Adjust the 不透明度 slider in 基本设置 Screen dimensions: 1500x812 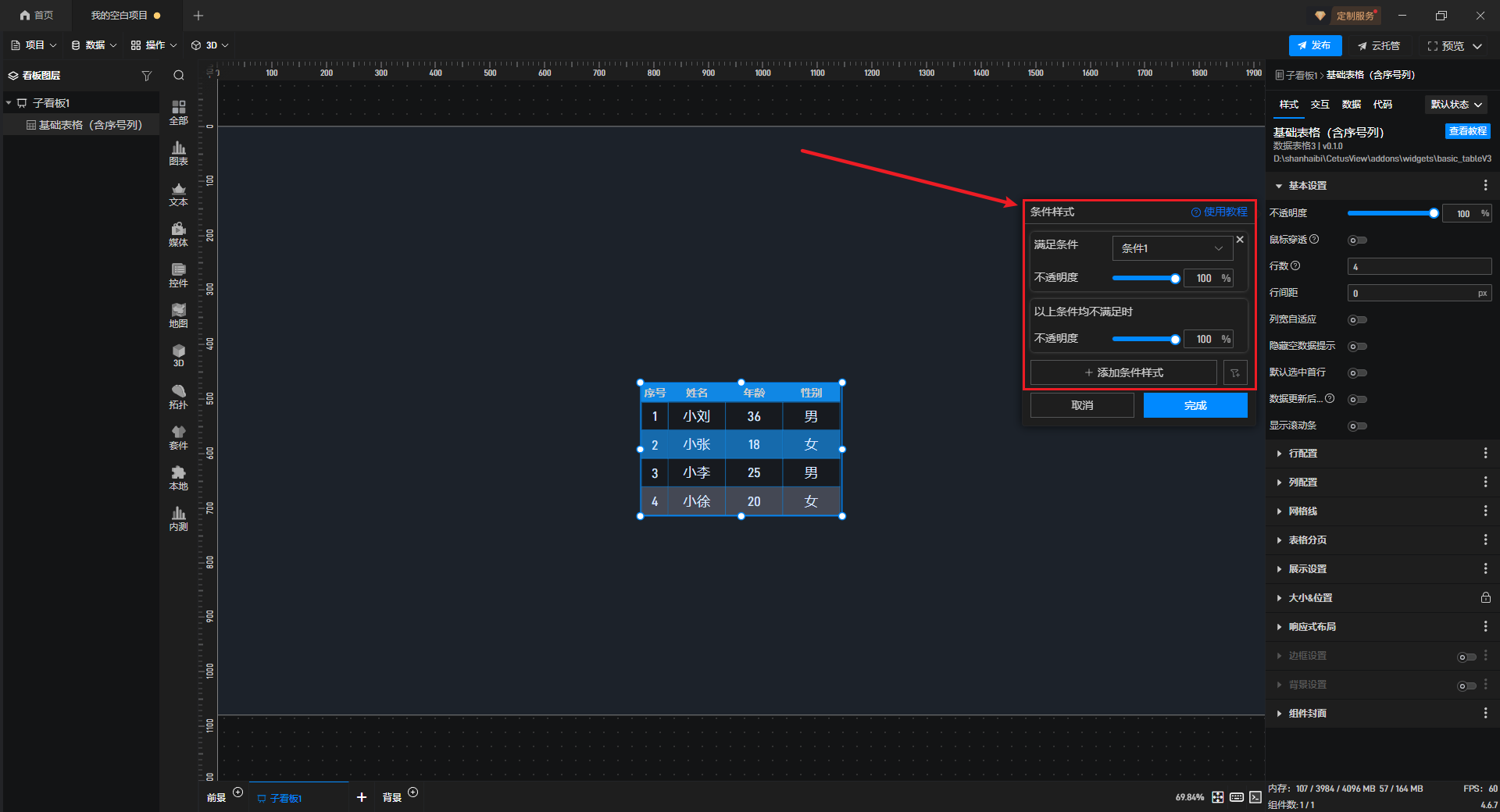(x=1391, y=213)
